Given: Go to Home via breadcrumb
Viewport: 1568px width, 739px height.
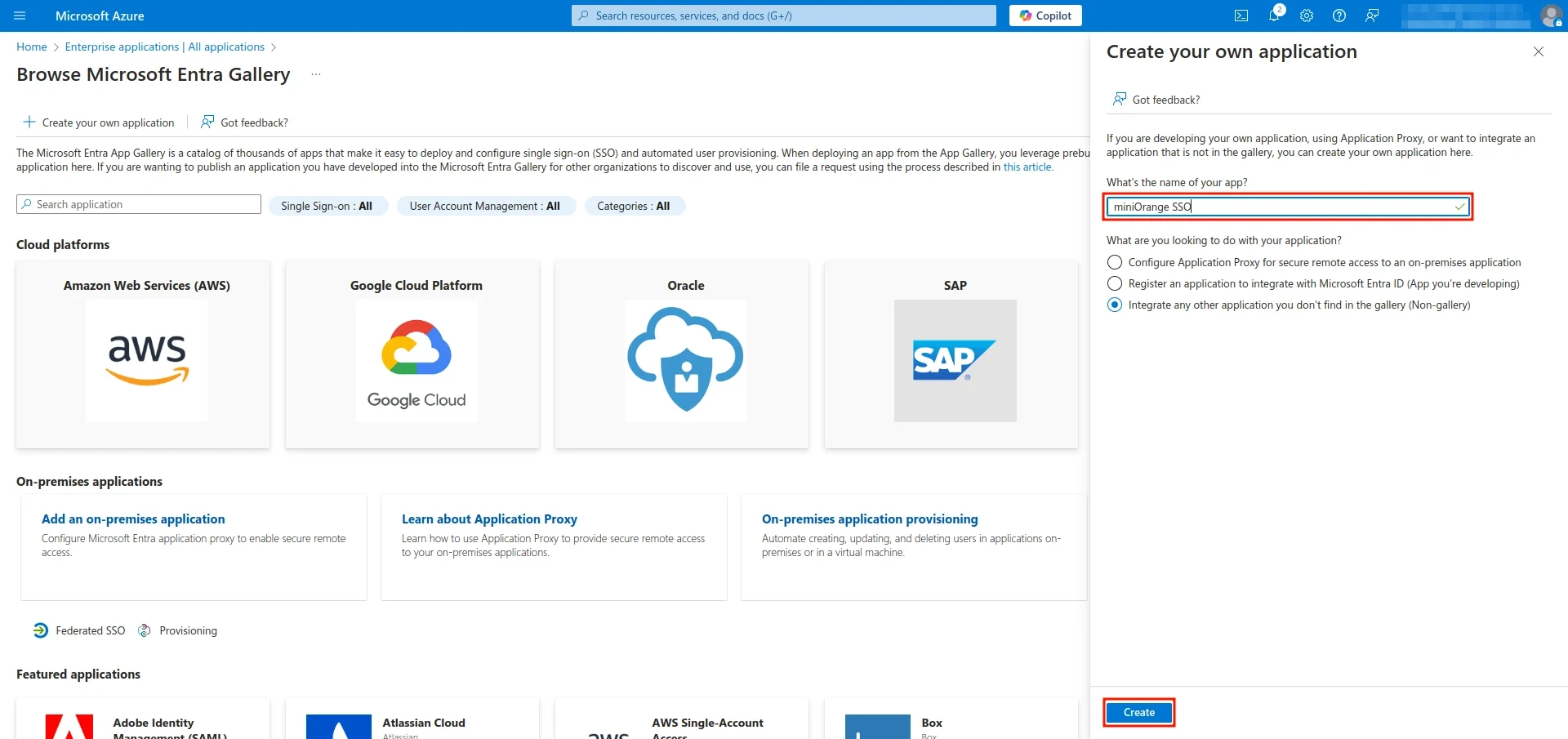Looking at the screenshot, I should pyautogui.click(x=31, y=47).
